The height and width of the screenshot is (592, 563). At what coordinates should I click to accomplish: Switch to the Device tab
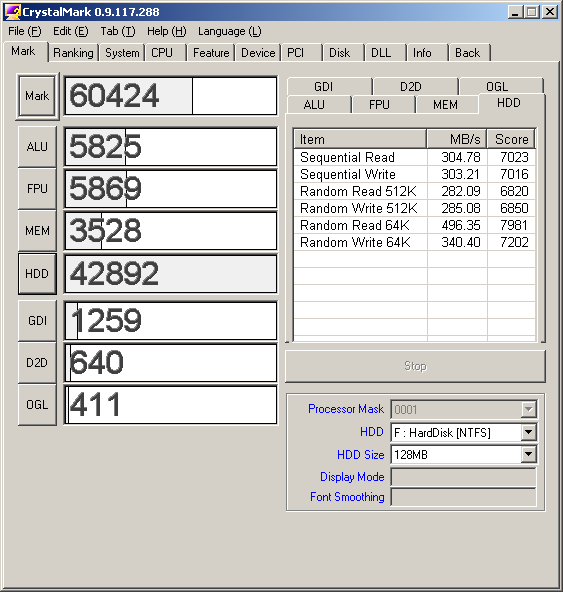[x=258, y=53]
